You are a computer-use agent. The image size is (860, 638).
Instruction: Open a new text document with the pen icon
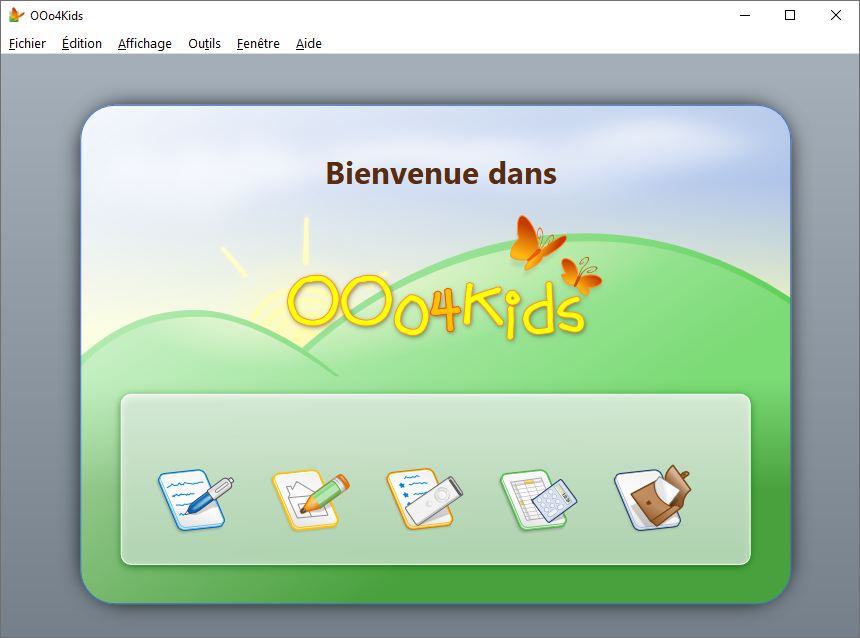point(196,499)
